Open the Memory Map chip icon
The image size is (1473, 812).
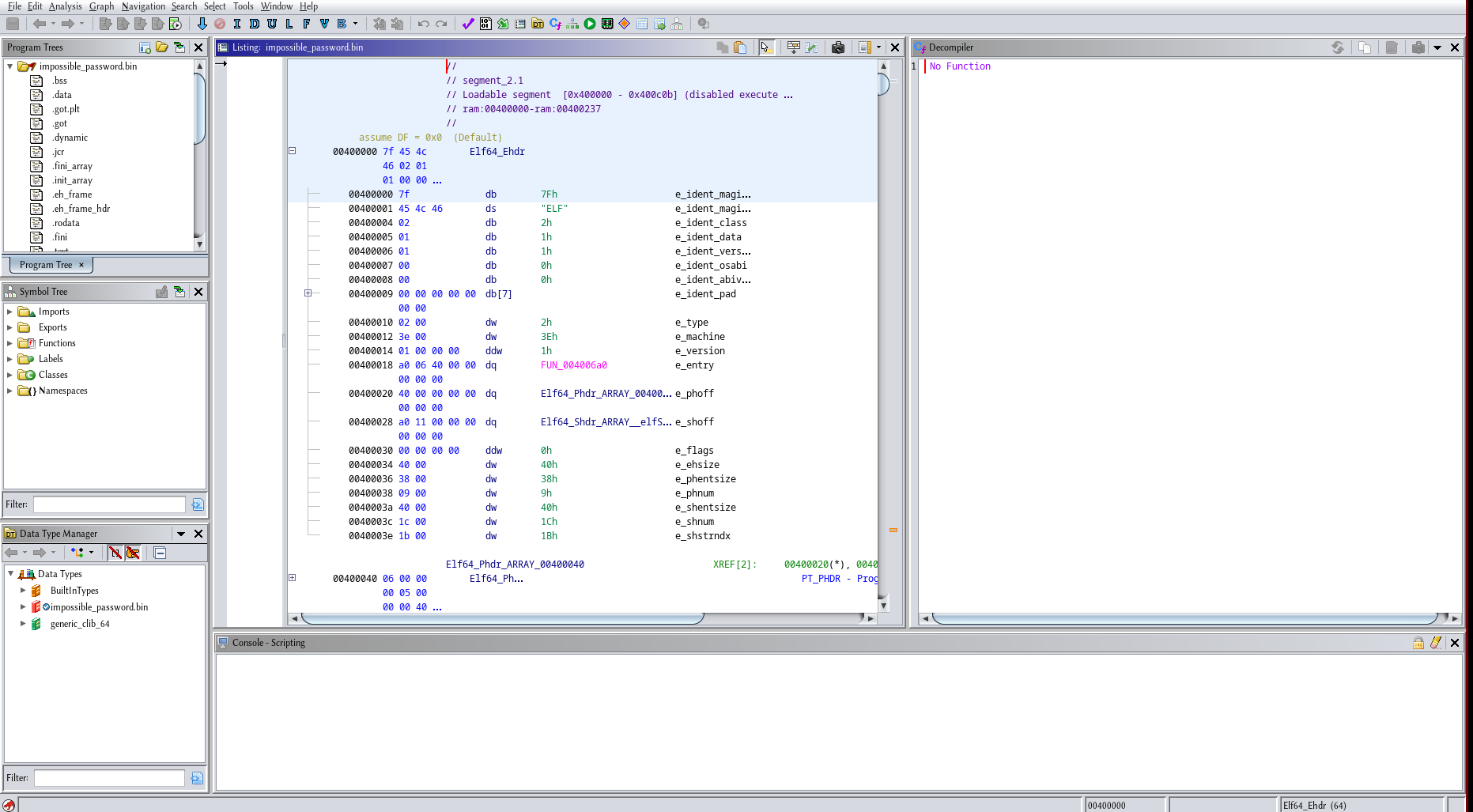click(607, 24)
